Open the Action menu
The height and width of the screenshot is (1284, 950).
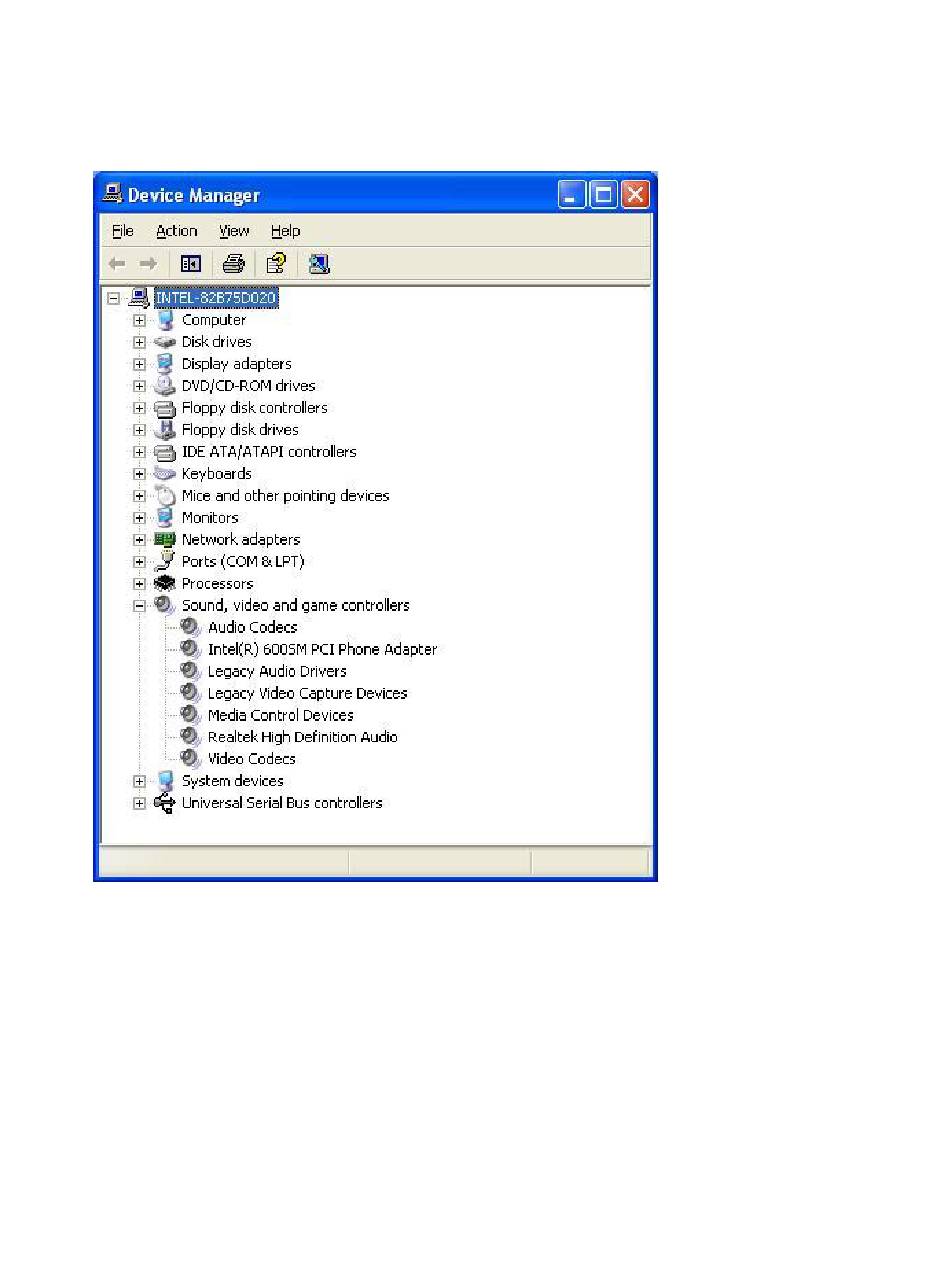(176, 231)
